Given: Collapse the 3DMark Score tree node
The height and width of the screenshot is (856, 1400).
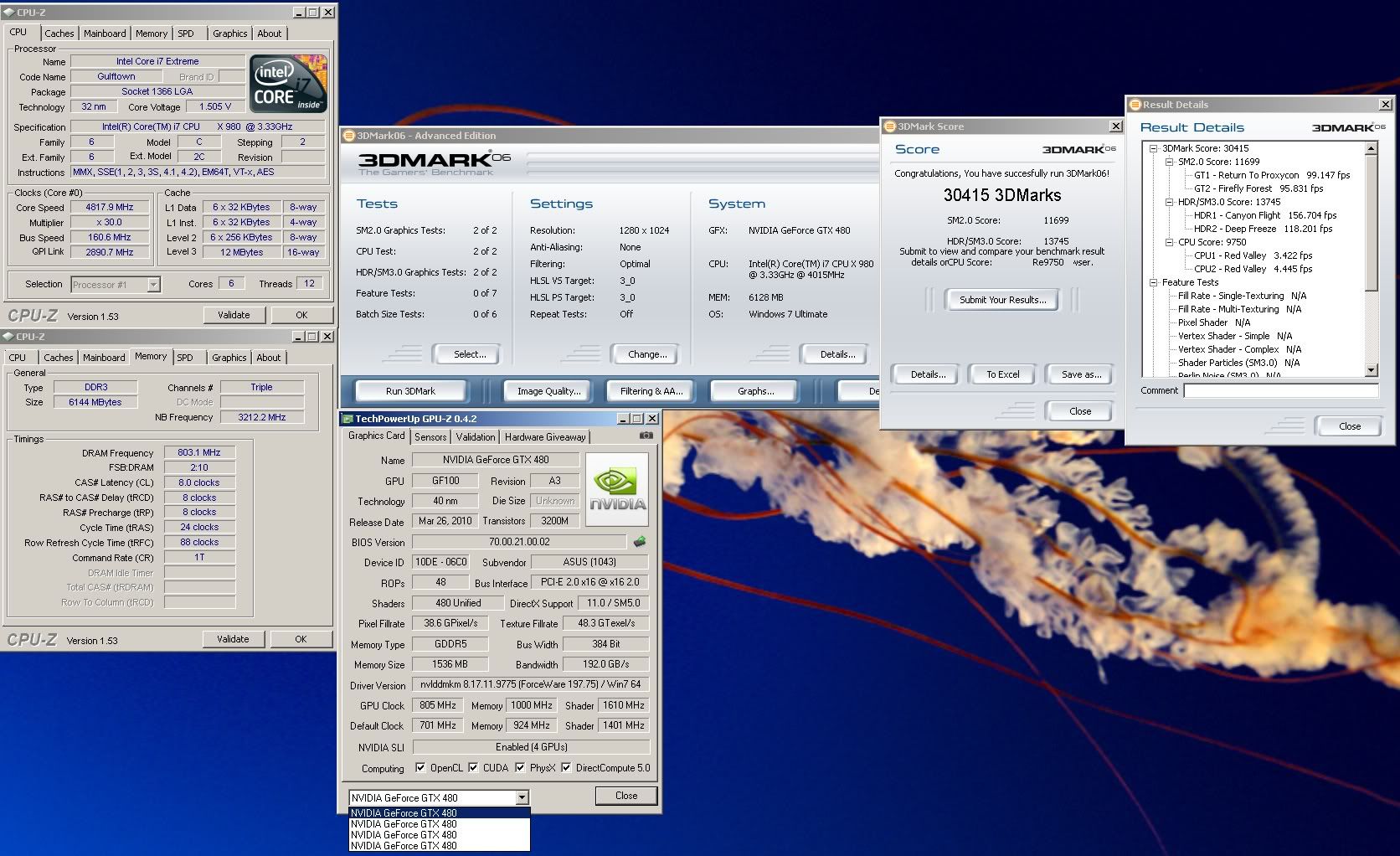Looking at the screenshot, I should tap(1153, 148).
